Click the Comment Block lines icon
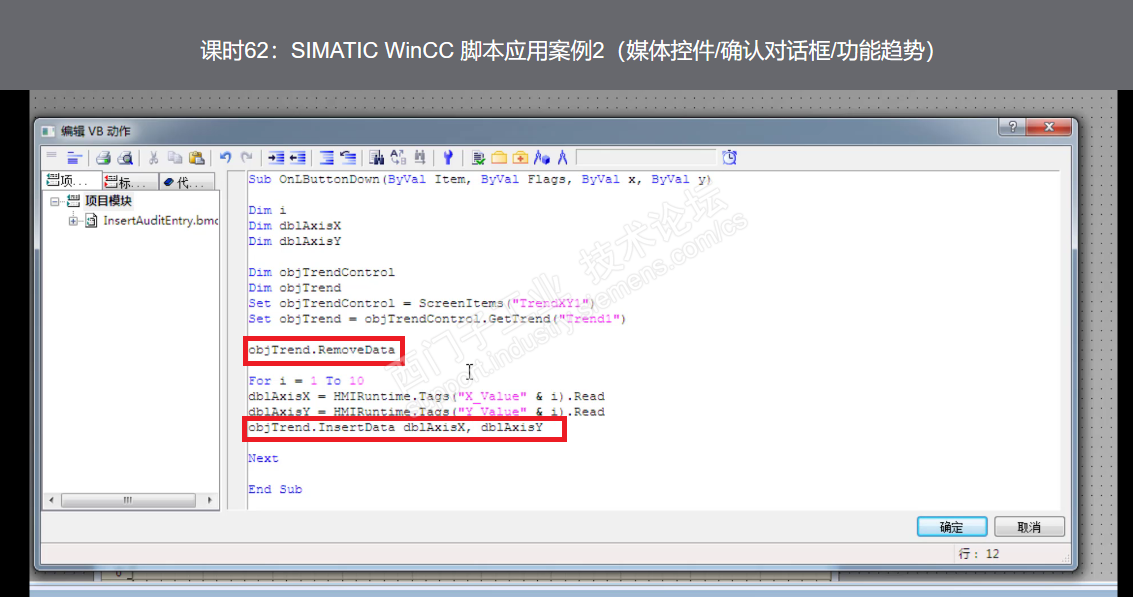 click(327, 158)
